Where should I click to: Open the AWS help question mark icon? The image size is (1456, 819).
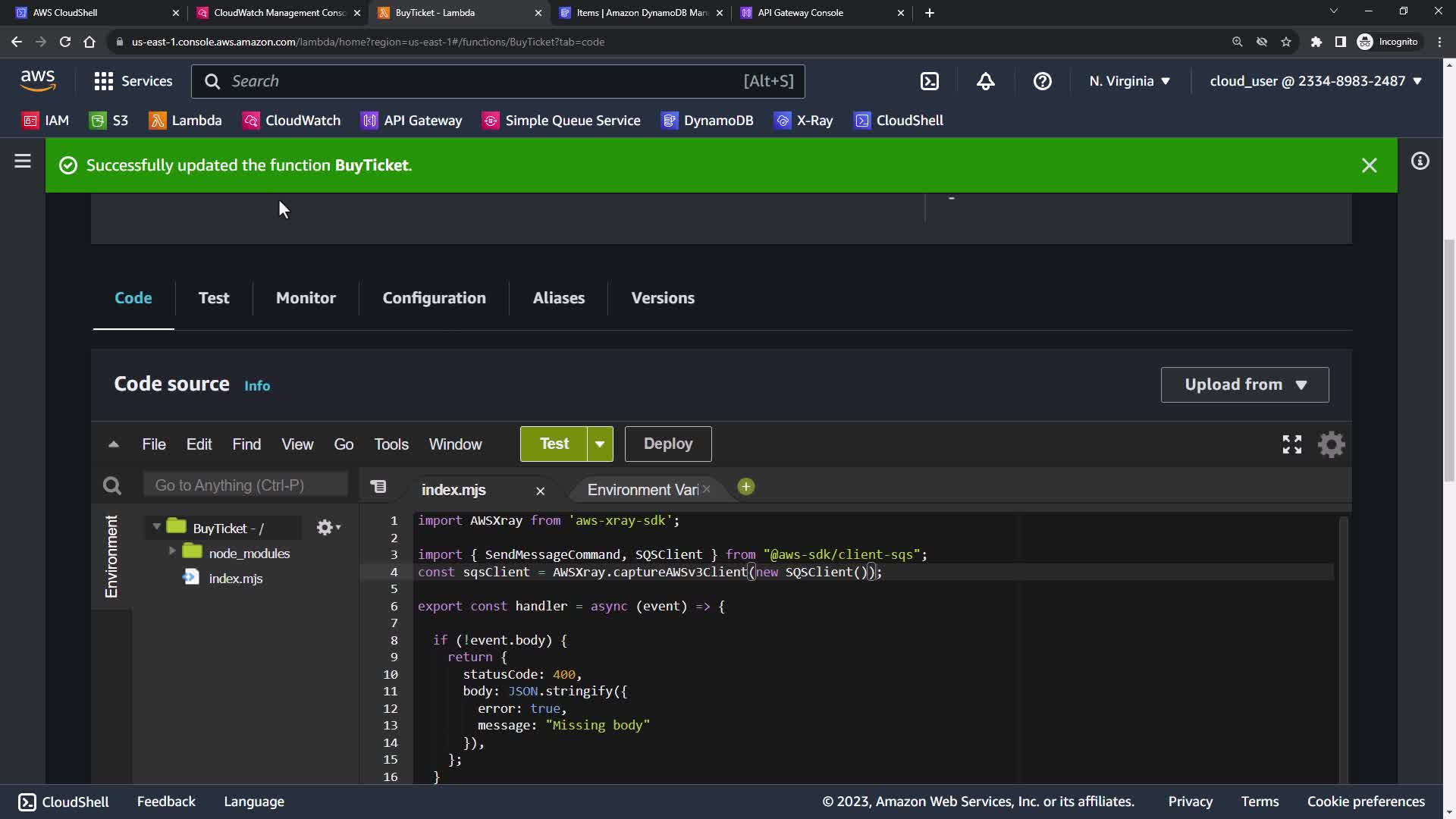tap(1042, 81)
